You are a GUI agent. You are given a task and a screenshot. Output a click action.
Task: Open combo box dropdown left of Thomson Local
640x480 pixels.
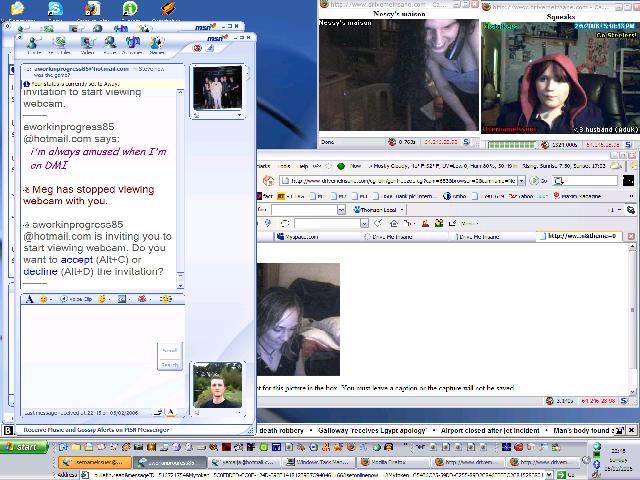point(341,210)
